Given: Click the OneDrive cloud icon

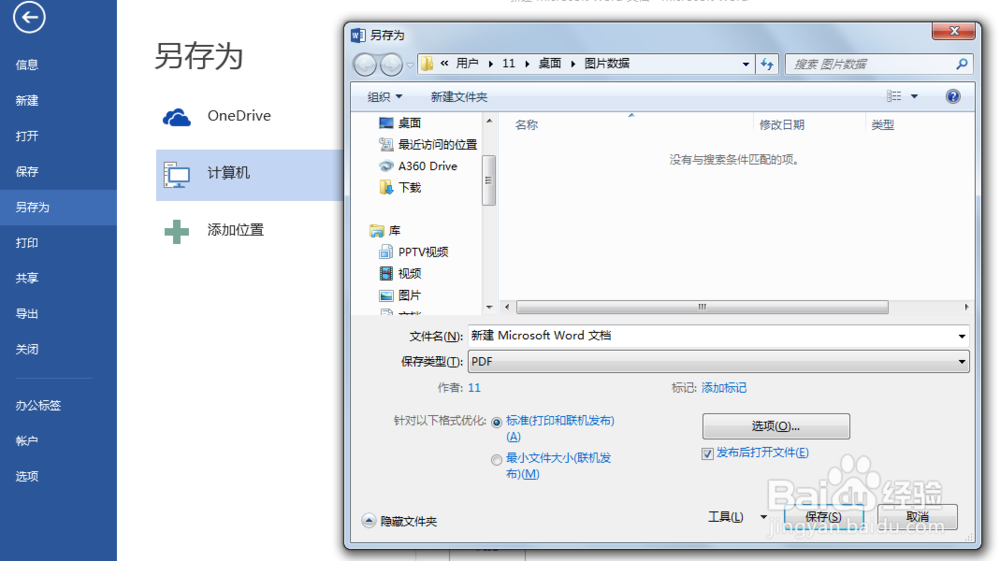Looking at the screenshot, I should point(177,117).
